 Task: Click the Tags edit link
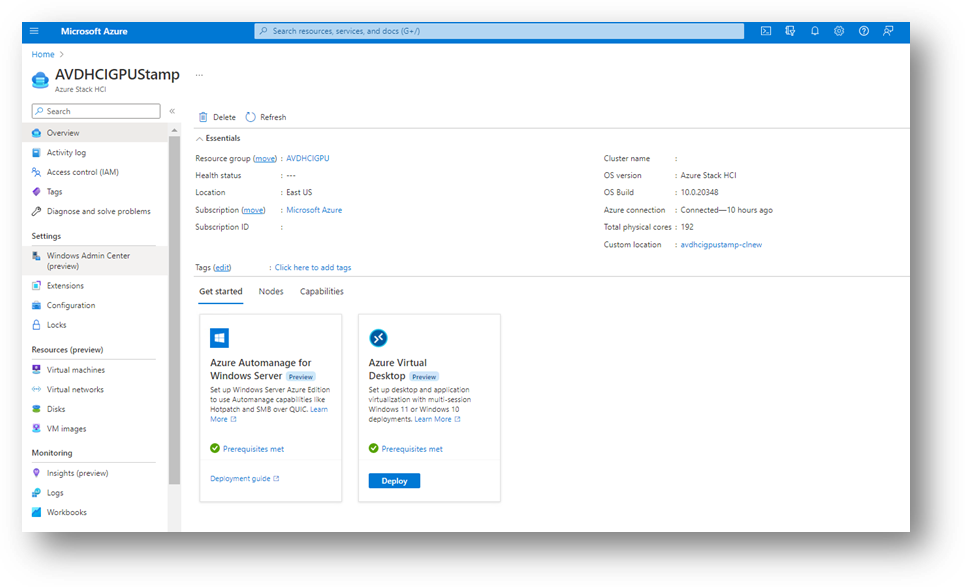tap(222, 268)
